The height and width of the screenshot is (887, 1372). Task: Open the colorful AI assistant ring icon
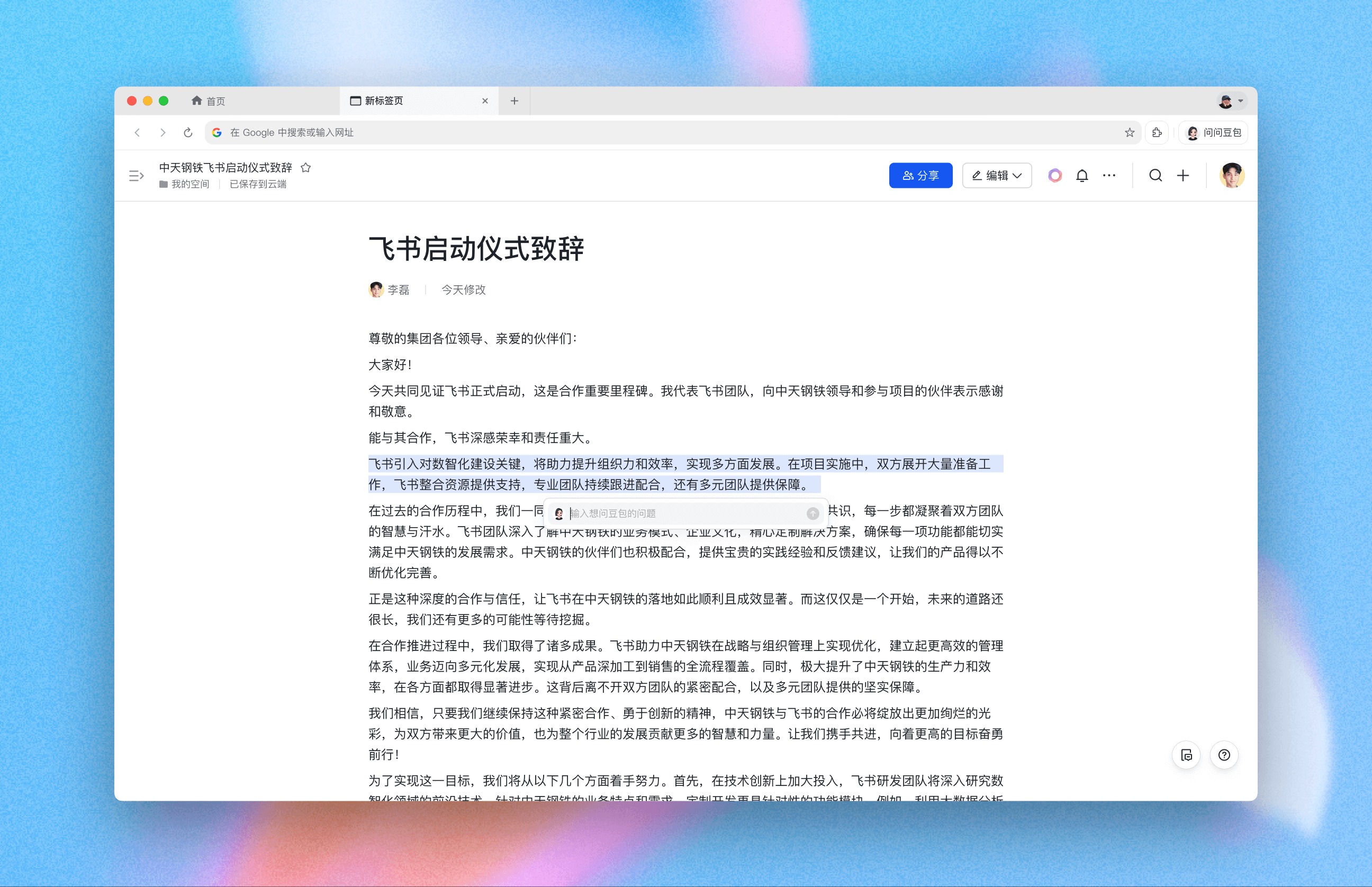(1054, 176)
